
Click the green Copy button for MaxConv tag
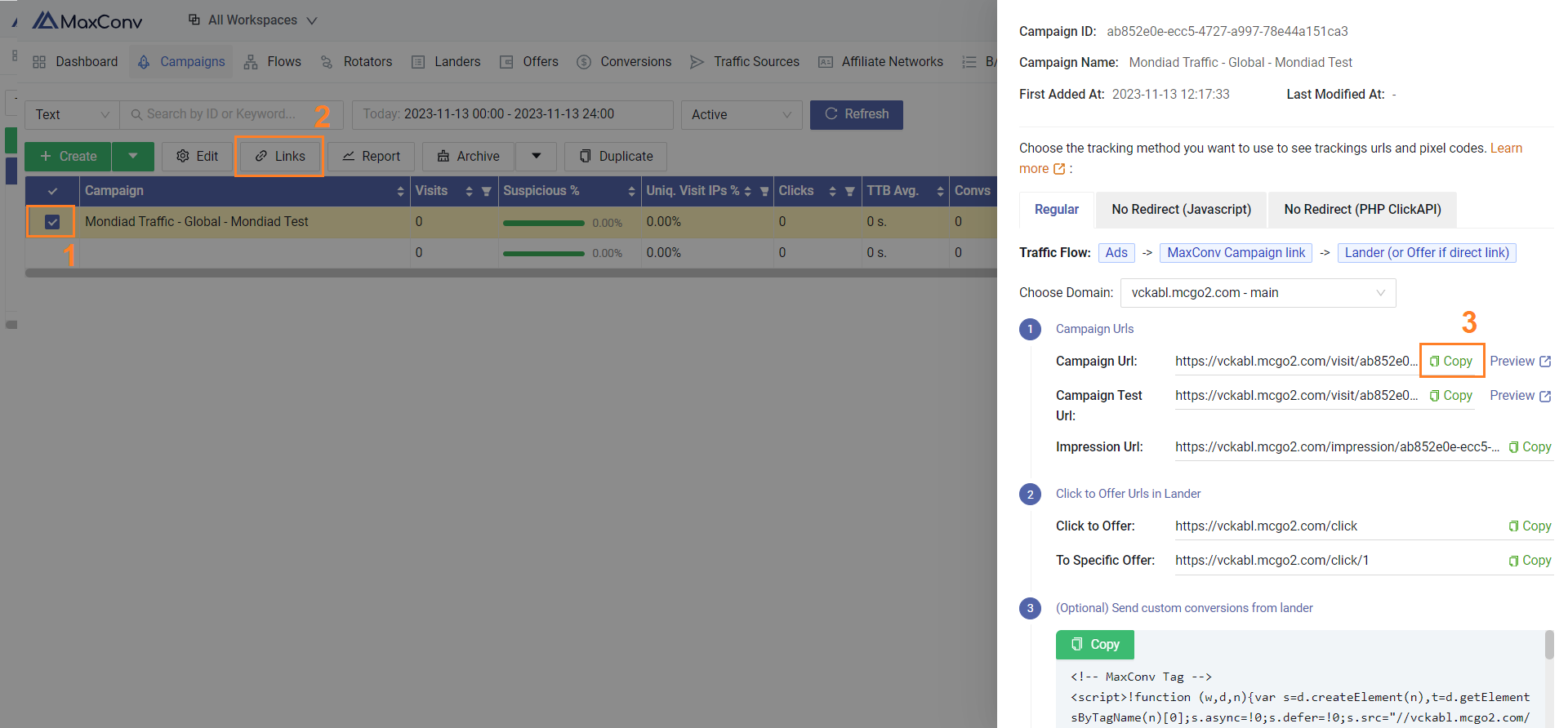pos(1095,645)
